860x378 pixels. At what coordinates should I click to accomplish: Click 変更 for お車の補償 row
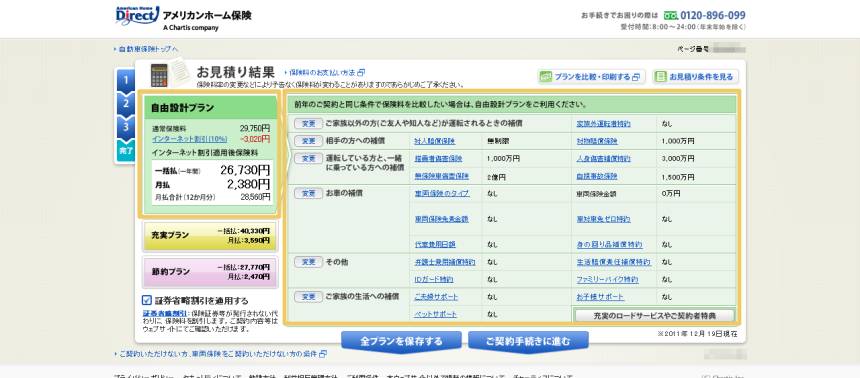tap(308, 194)
